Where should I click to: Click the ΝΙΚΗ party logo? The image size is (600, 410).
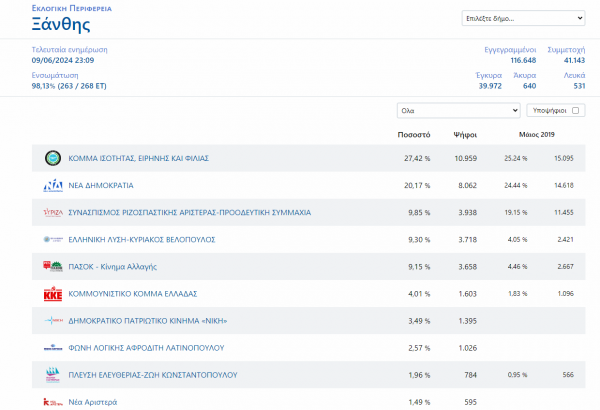point(53,321)
